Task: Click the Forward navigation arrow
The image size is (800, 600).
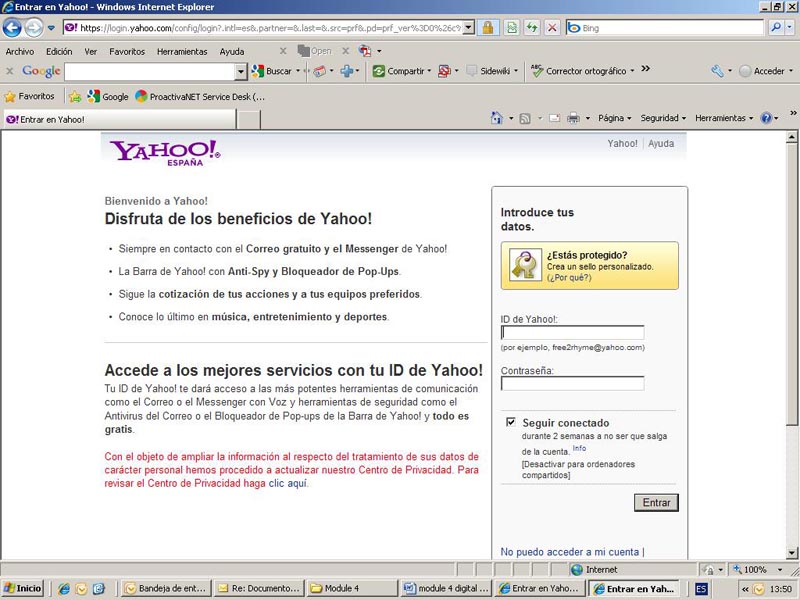Action: [x=34, y=28]
